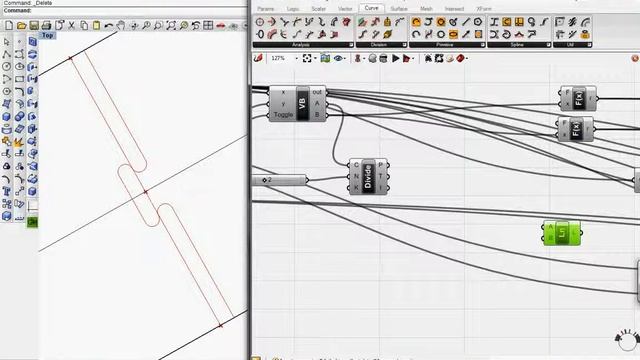Toggle Grasshopper preview eye icon
Screen dimensions: 640x360
click(x=338, y=58)
